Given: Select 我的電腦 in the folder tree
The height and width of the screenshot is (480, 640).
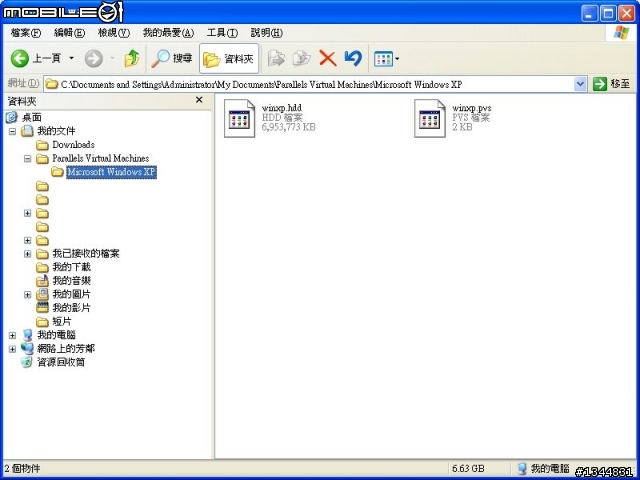Looking at the screenshot, I should [x=56, y=335].
